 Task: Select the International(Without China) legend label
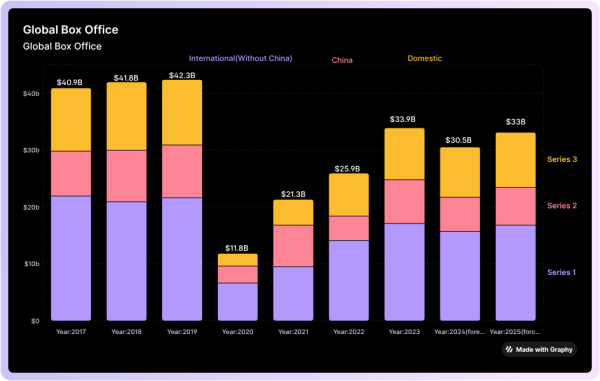pos(240,58)
